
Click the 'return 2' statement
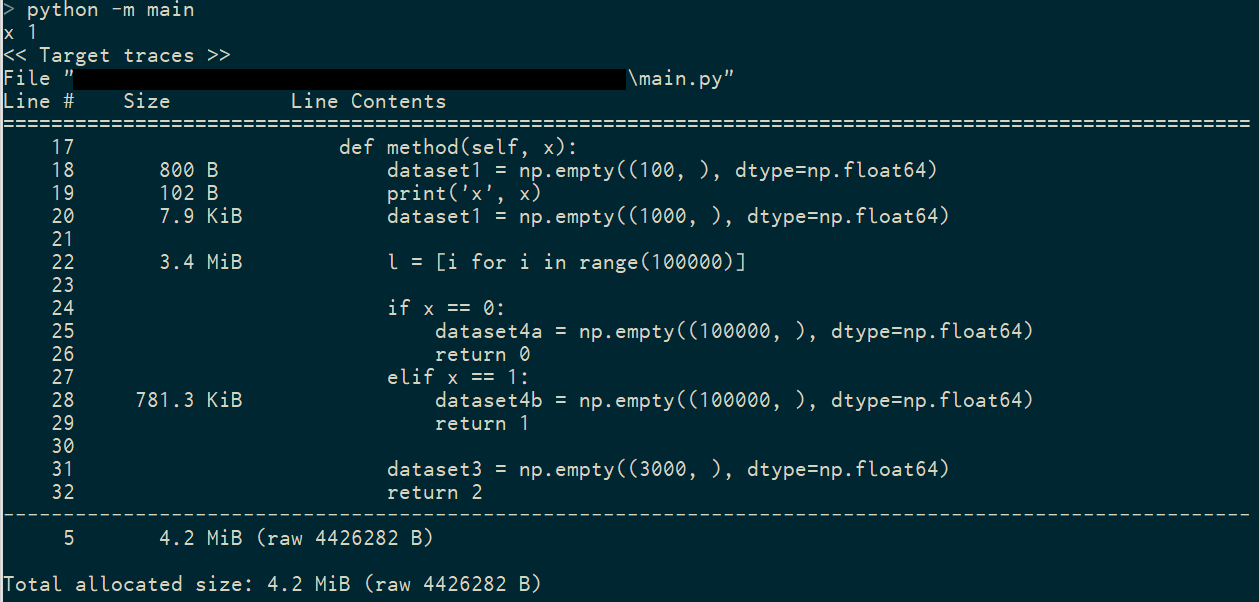(x=435, y=493)
